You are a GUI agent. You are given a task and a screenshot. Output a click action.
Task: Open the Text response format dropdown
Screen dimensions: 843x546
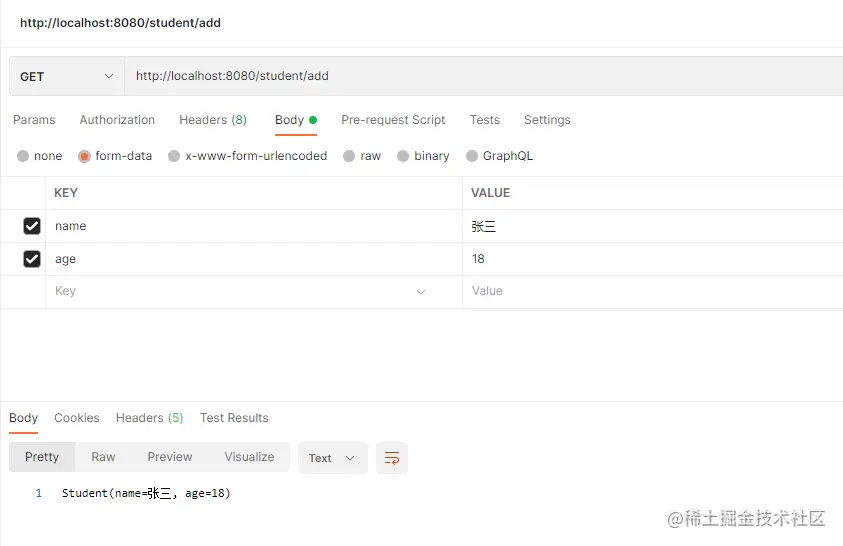coord(333,458)
